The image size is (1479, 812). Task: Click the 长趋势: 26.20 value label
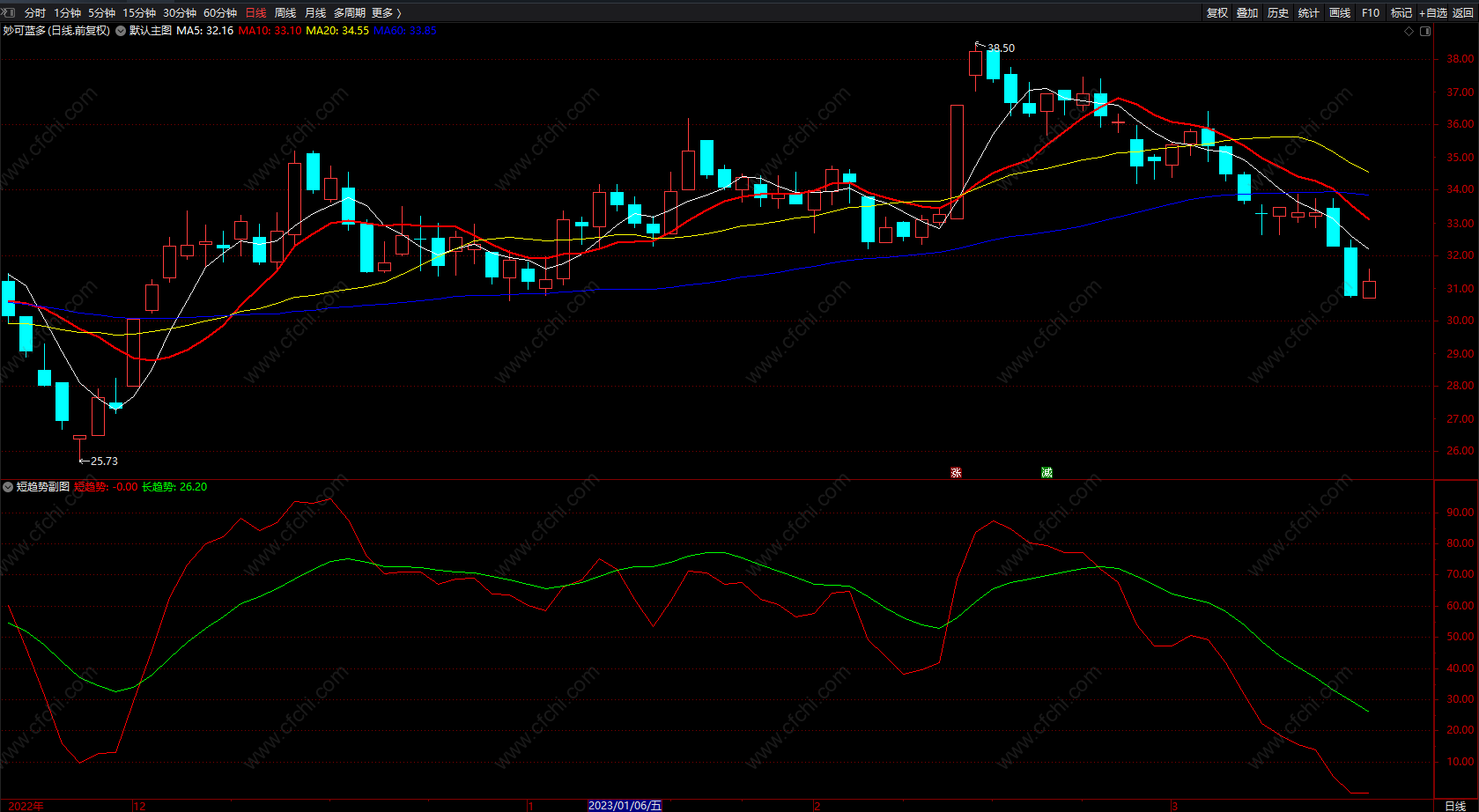point(174,487)
